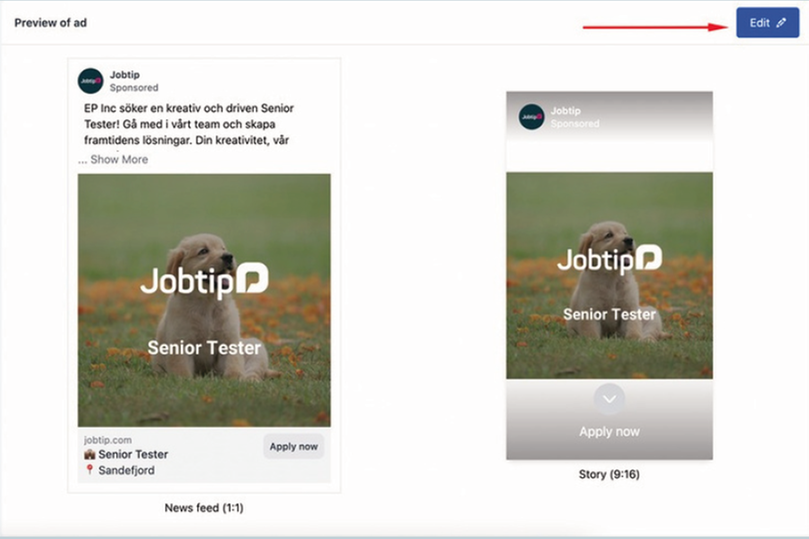Image resolution: width=809 pixels, height=539 pixels.
Task: Click the Jobtip avatar in news feed preview
Action: tap(90, 81)
